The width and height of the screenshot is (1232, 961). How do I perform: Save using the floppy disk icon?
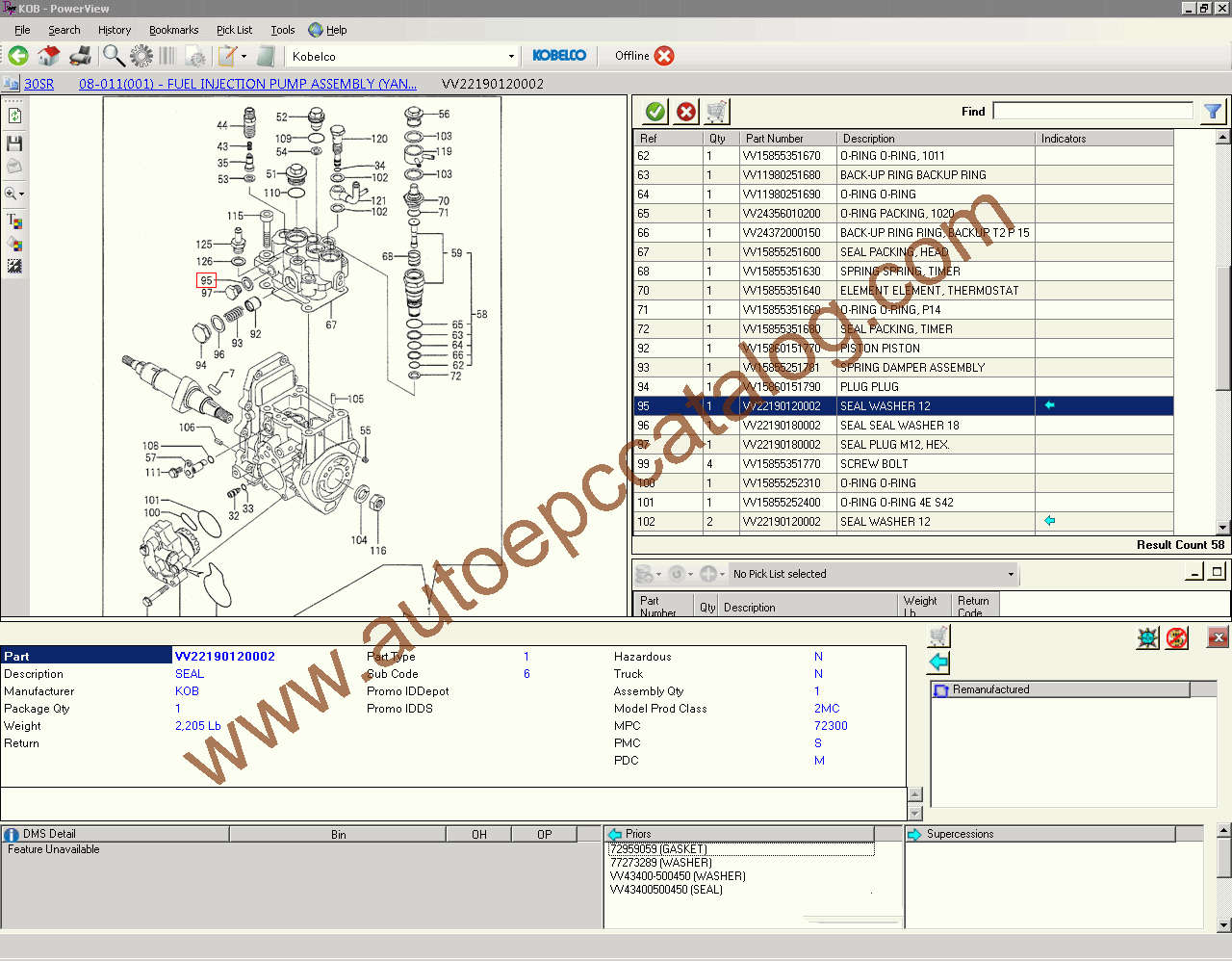13,143
